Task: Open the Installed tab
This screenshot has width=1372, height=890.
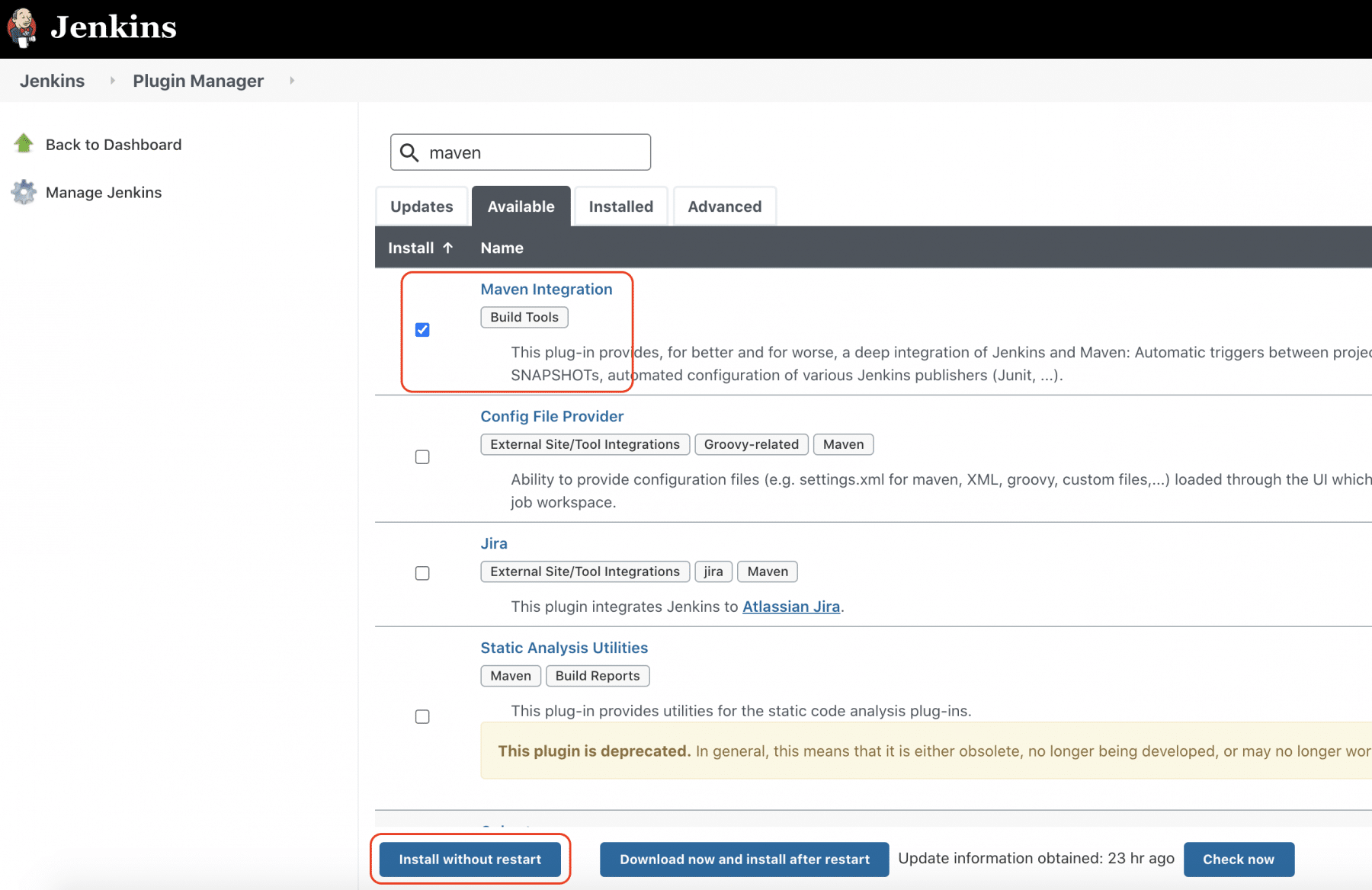Action: click(620, 206)
